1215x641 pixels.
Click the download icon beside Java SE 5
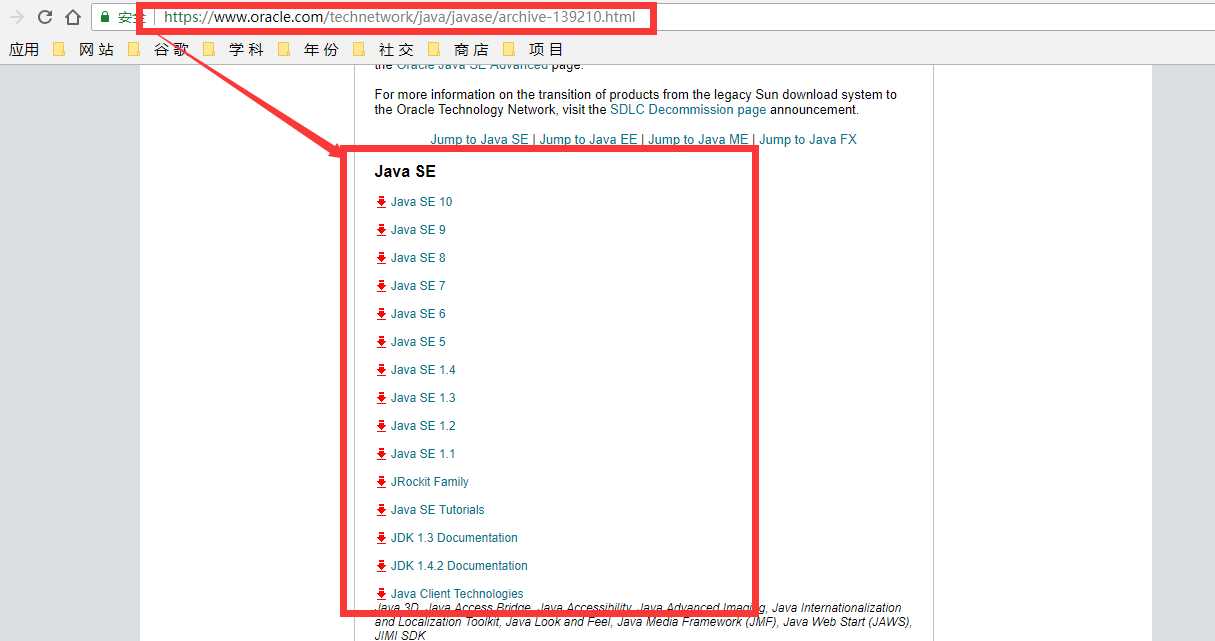pyautogui.click(x=381, y=342)
